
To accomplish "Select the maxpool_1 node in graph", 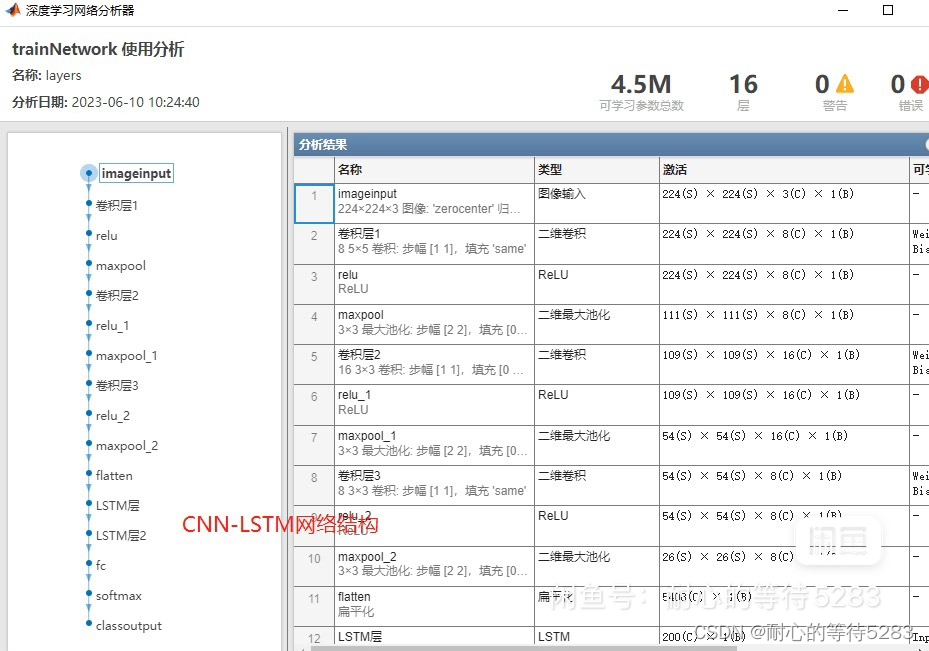I will (x=126, y=355).
